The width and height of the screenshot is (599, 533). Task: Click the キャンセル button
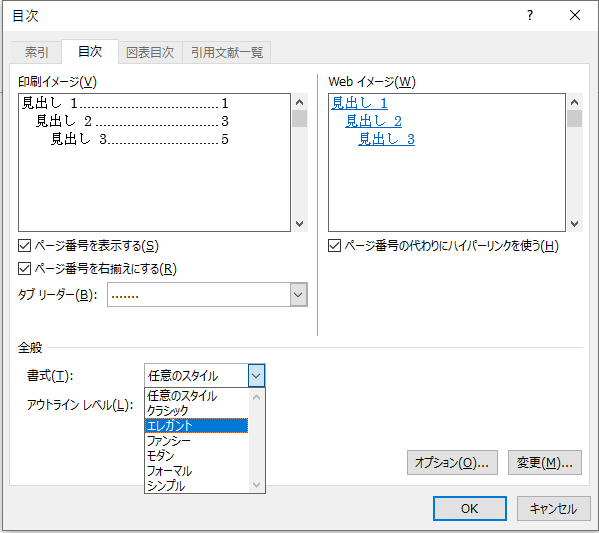[x=554, y=509]
